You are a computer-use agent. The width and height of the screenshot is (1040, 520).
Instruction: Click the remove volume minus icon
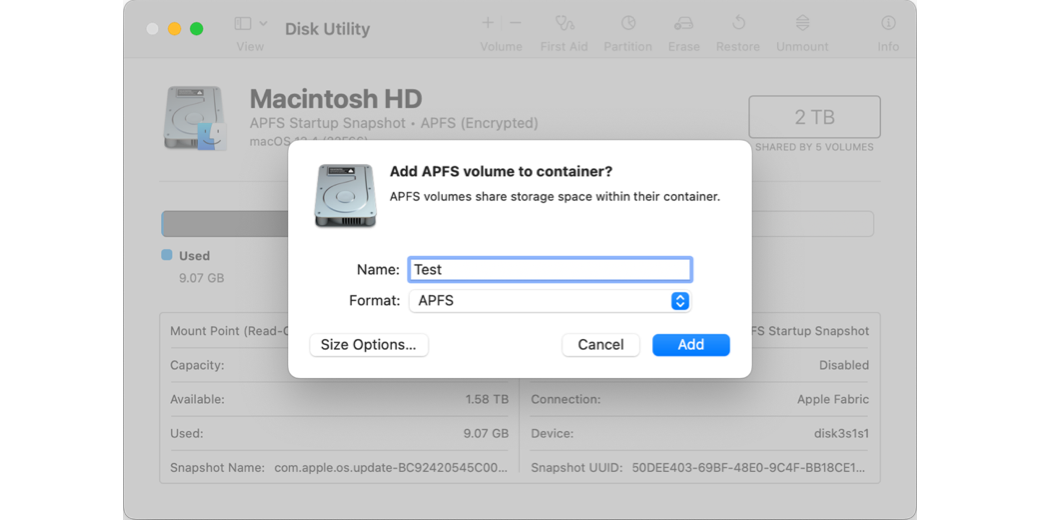point(515,23)
